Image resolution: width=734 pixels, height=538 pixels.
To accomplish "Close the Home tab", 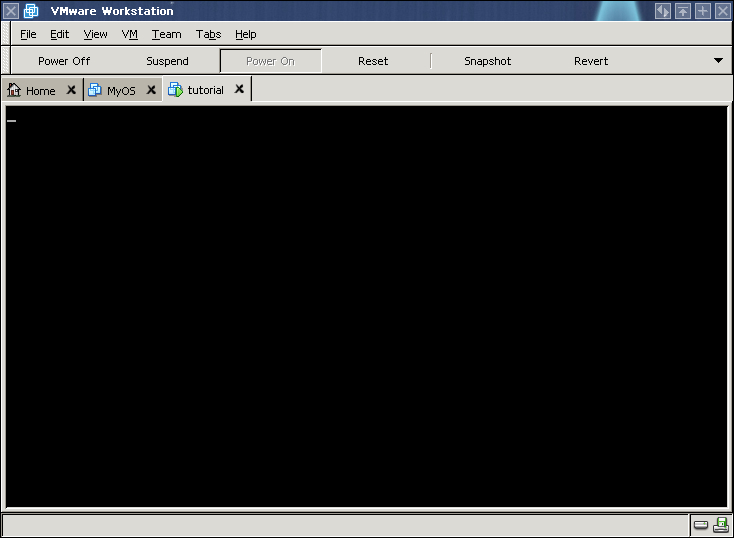I will pos(71,89).
